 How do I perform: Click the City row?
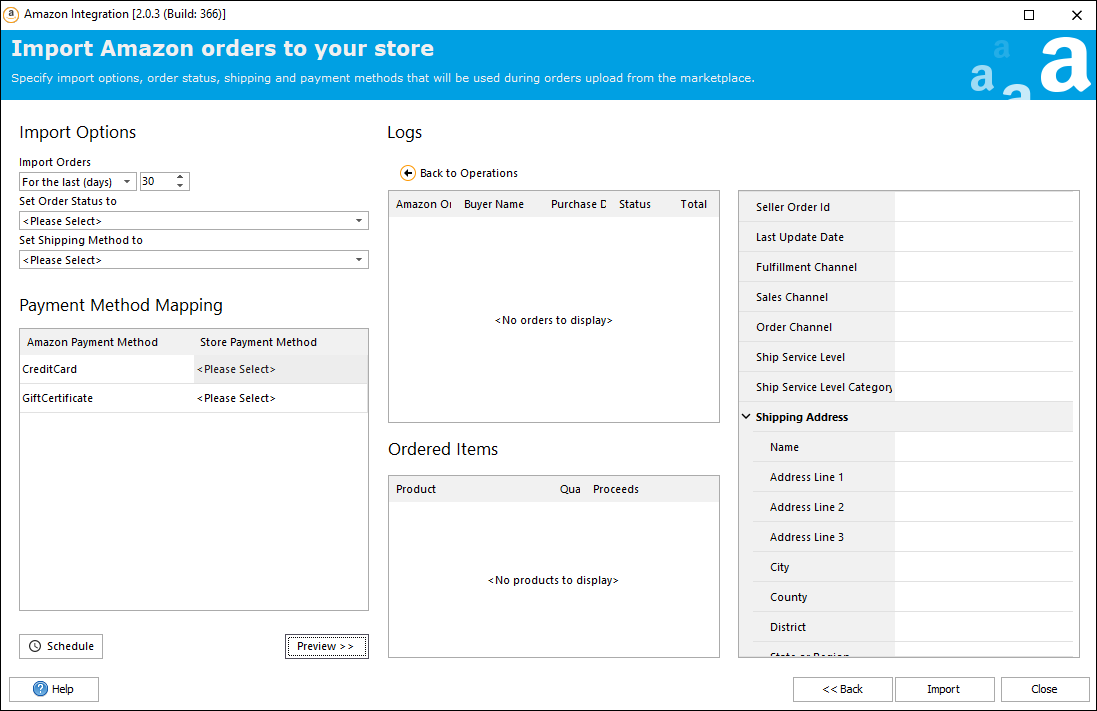point(913,568)
